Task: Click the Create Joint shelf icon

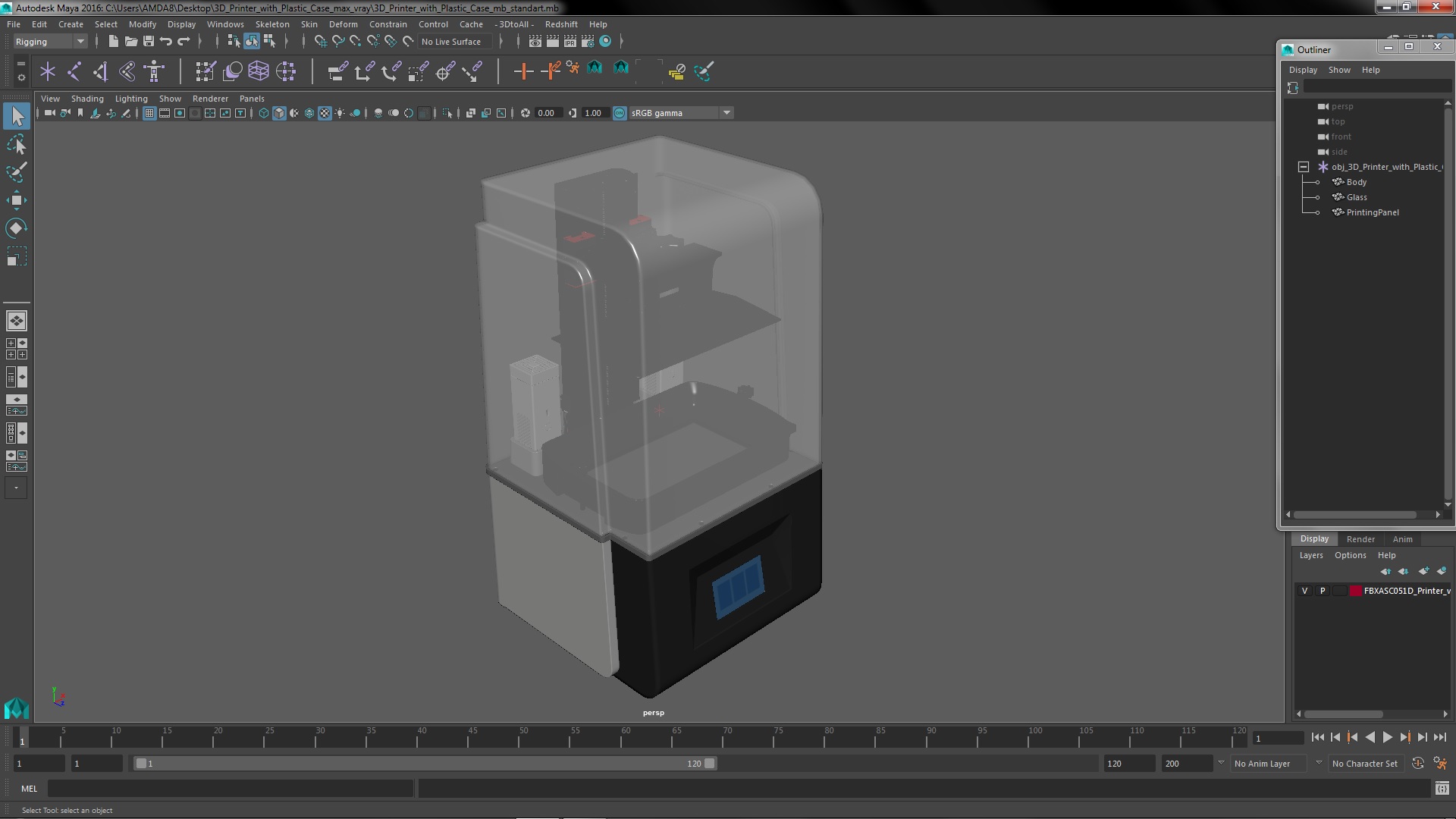Action: tap(74, 72)
